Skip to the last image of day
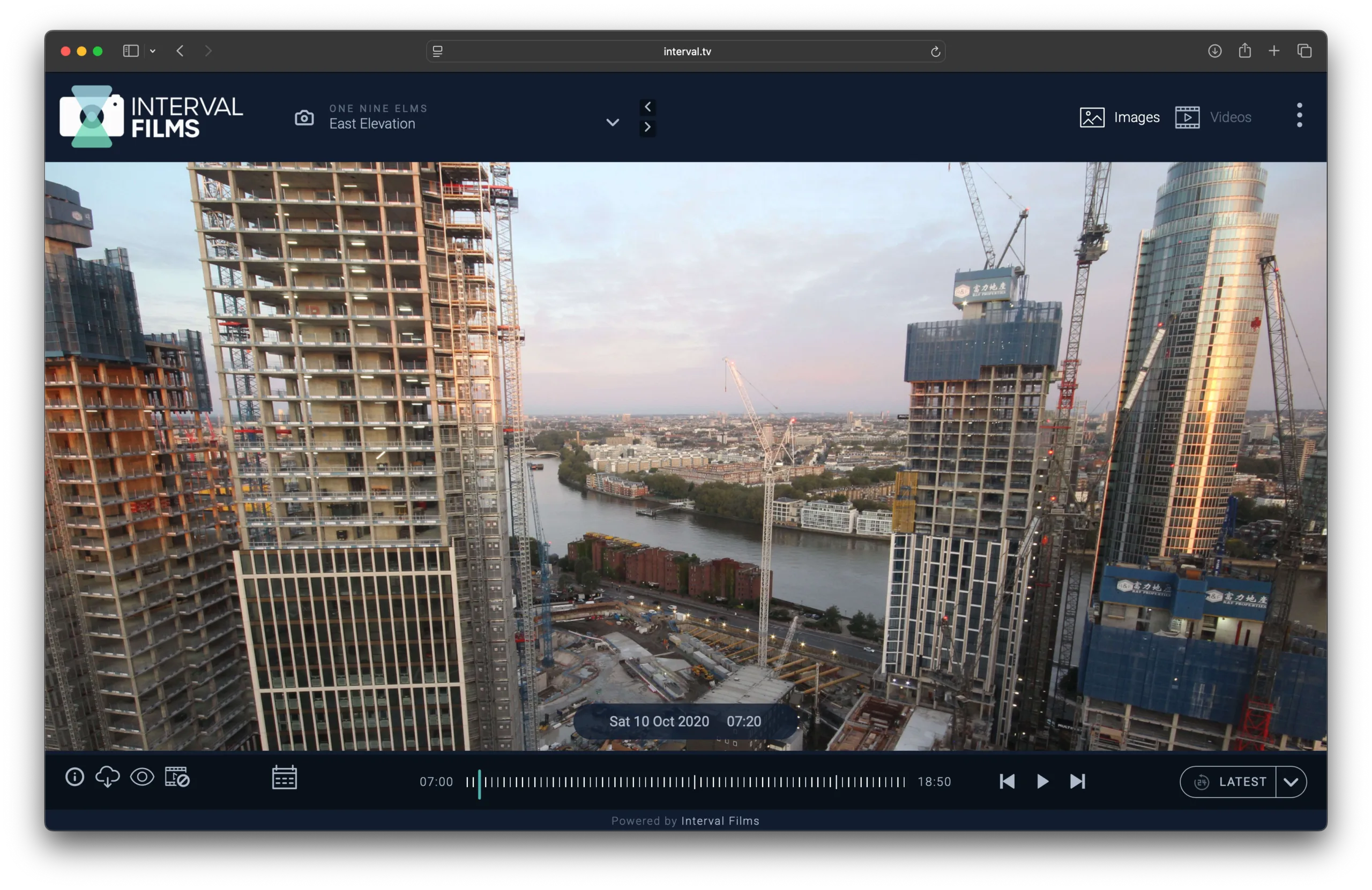Image resolution: width=1372 pixels, height=890 pixels. [x=1077, y=782]
